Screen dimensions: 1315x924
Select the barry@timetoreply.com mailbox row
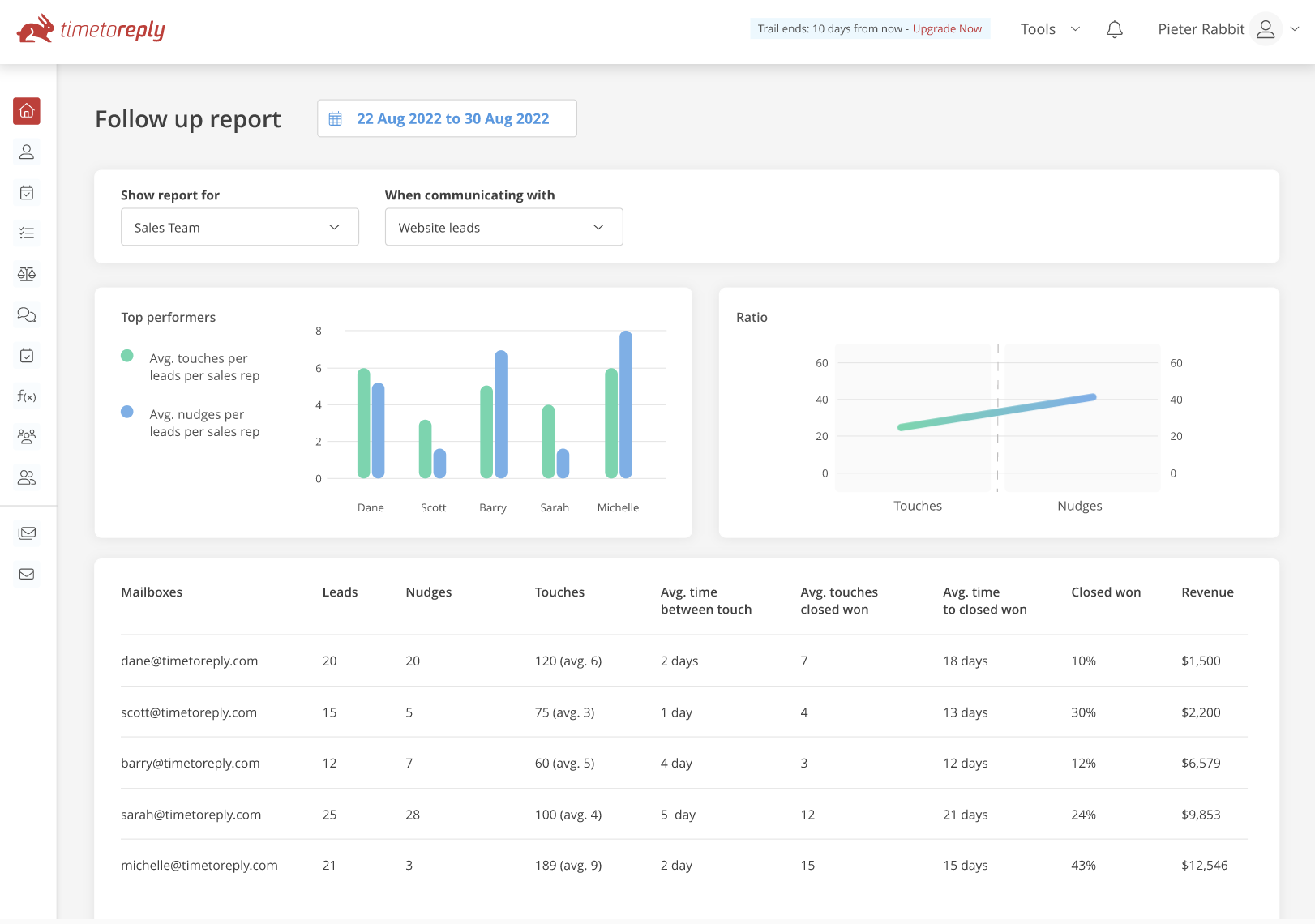click(684, 763)
